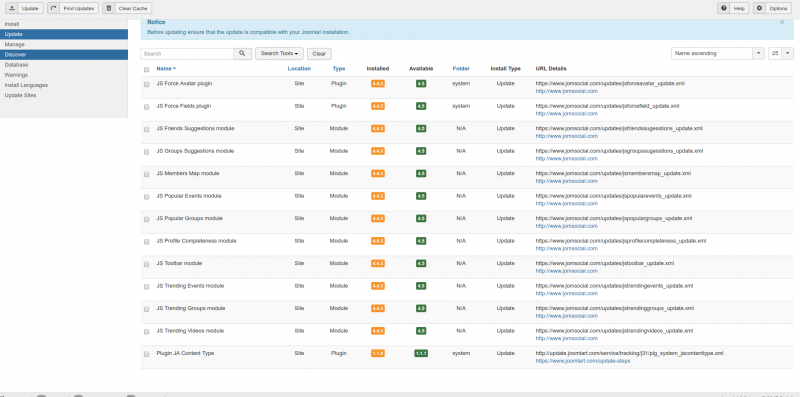Click available 1.1.1 badge for Plugin JA Content Type
This screenshot has height=397, width=800.
(421, 353)
